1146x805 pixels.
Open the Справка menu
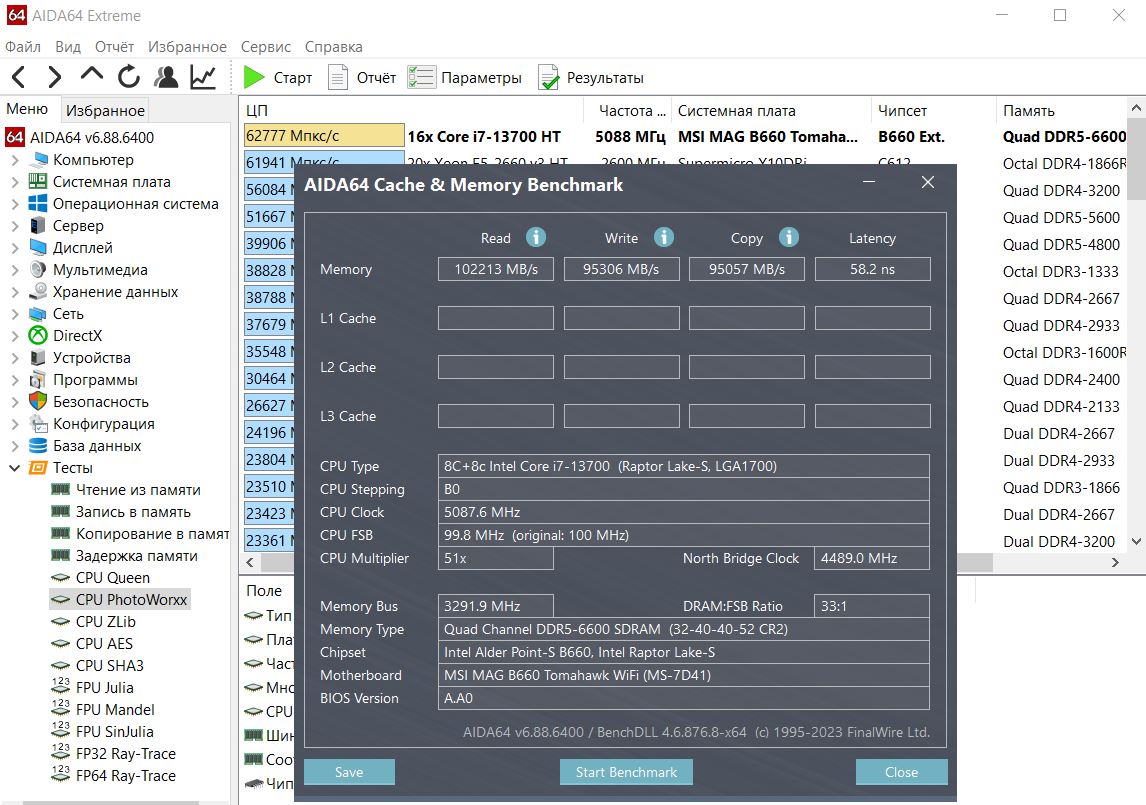(333, 47)
